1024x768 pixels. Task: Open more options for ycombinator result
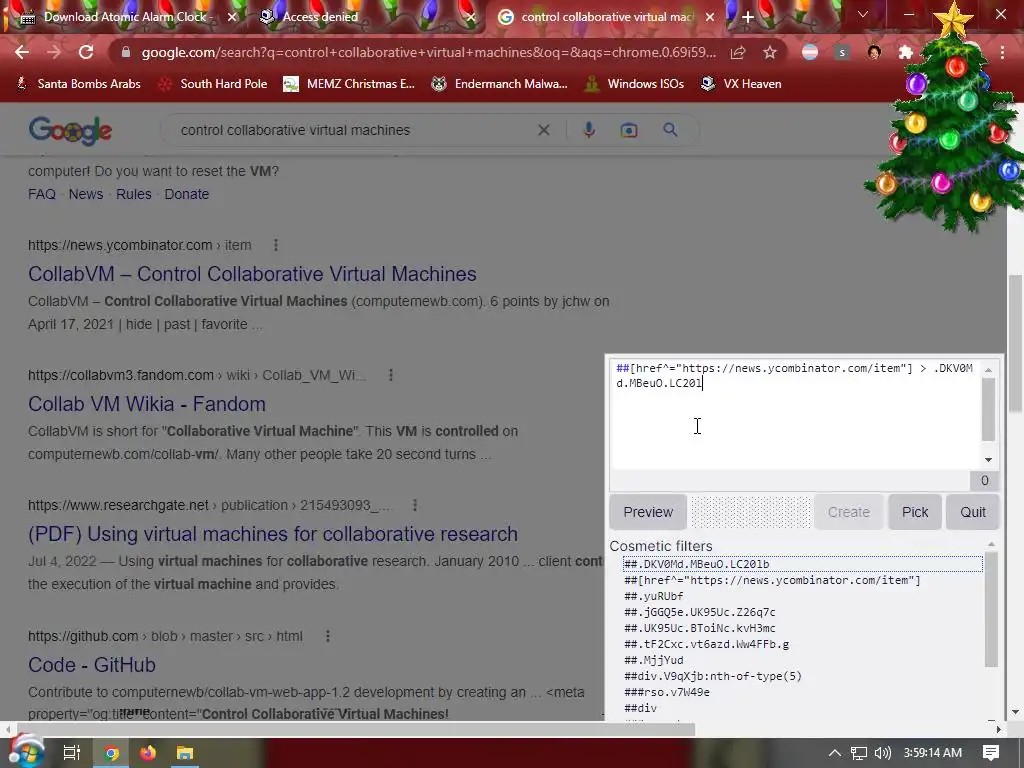pos(276,245)
